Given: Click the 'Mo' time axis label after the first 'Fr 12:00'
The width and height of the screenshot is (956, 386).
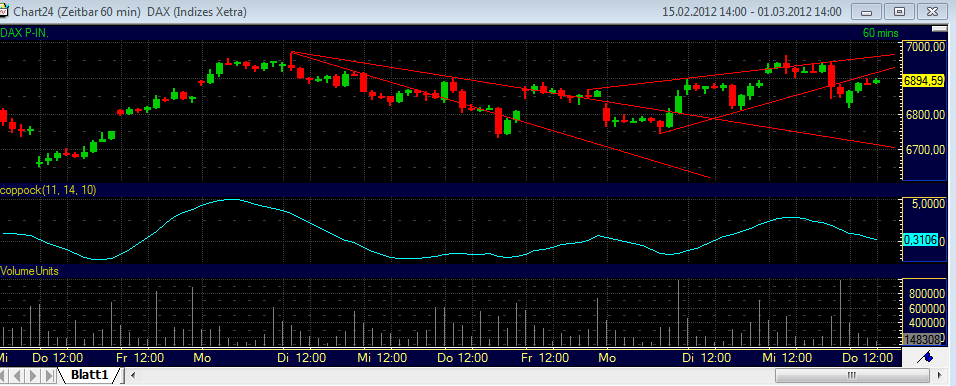Looking at the screenshot, I should [x=202, y=357].
